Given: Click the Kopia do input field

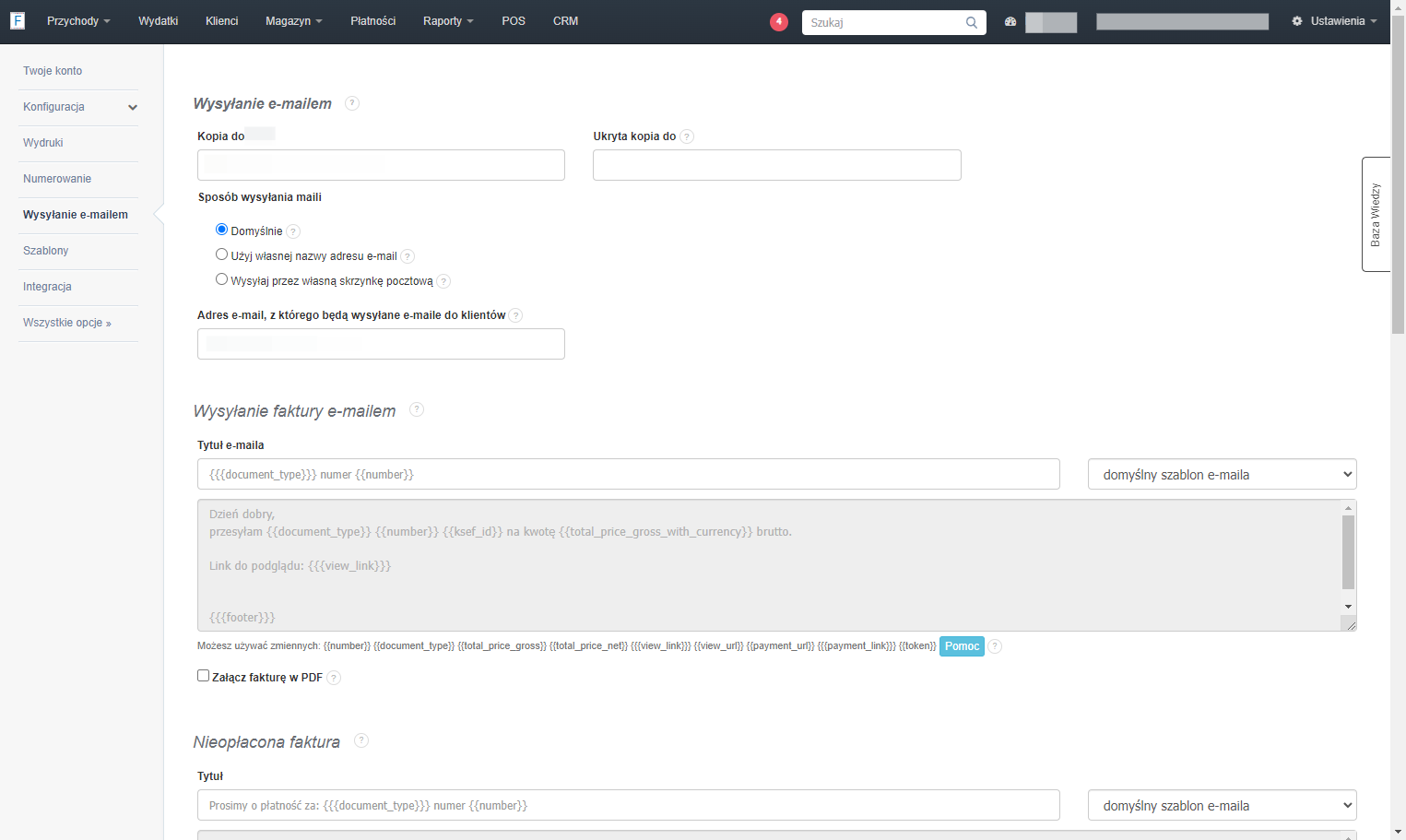Looking at the screenshot, I should [381, 165].
